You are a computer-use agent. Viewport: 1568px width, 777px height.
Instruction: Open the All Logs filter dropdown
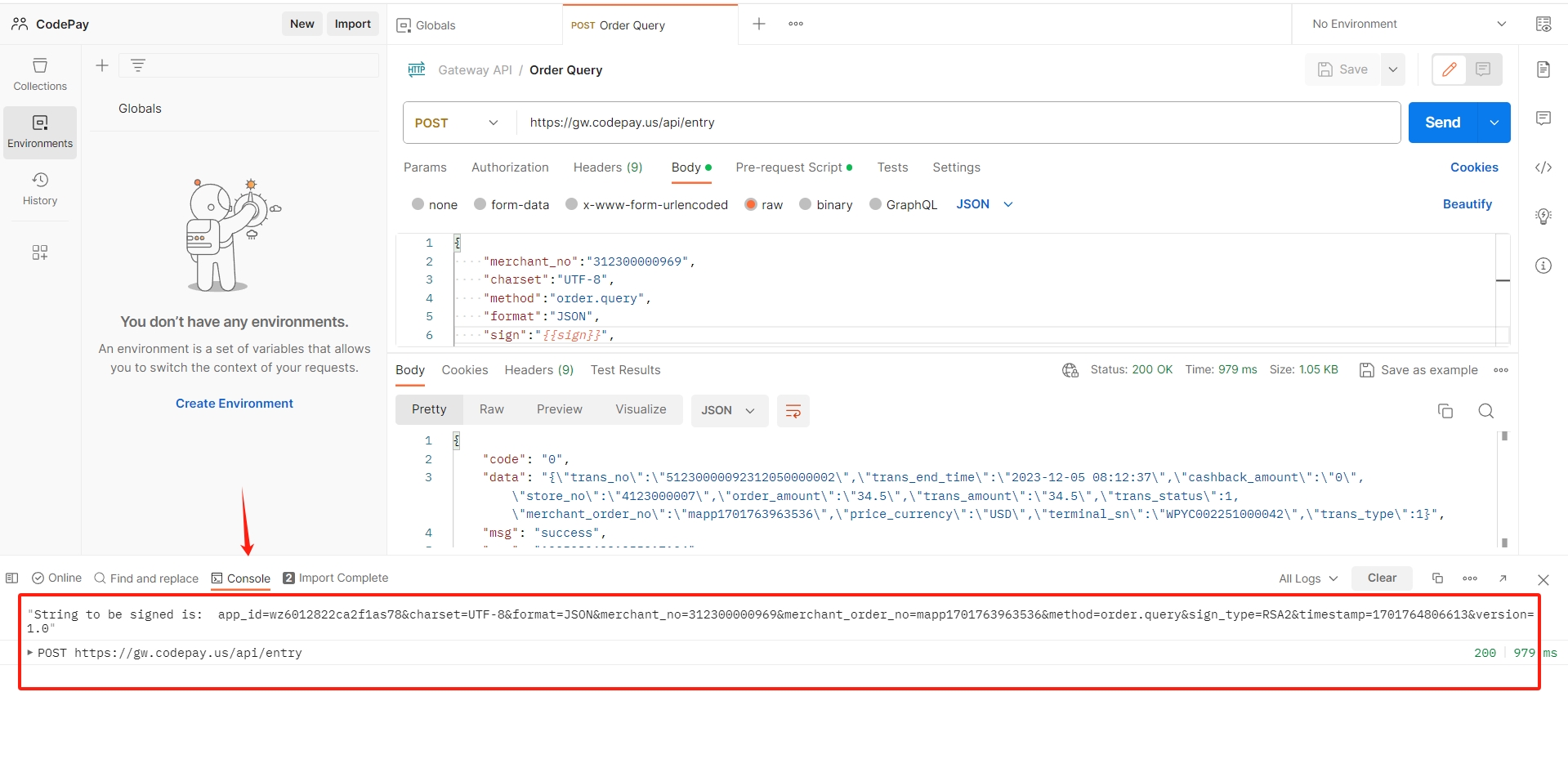click(x=1307, y=578)
